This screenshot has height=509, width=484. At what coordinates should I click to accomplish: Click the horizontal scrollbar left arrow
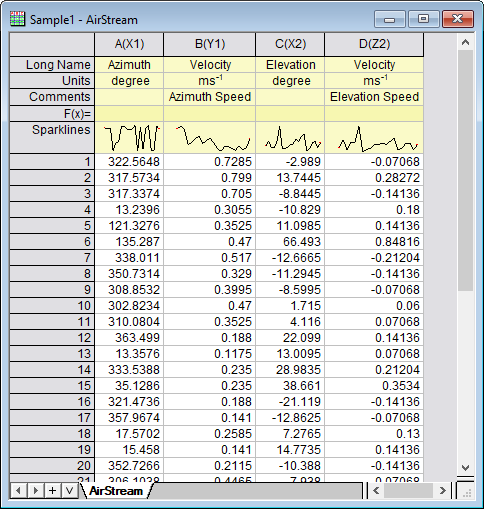[x=376, y=491]
